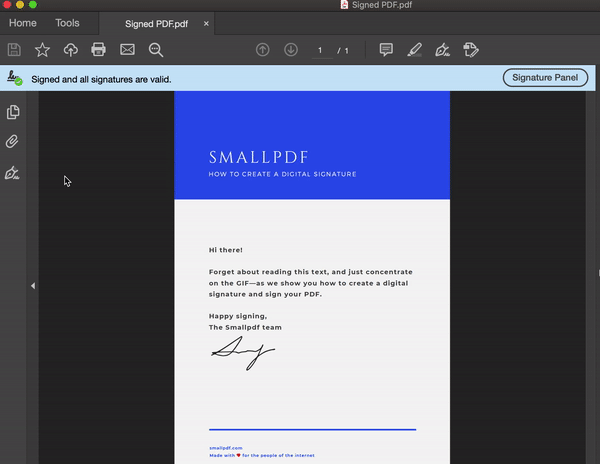This screenshot has width=600, height=464.
Task: Click the handwritten signature in the document
Action: click(243, 353)
